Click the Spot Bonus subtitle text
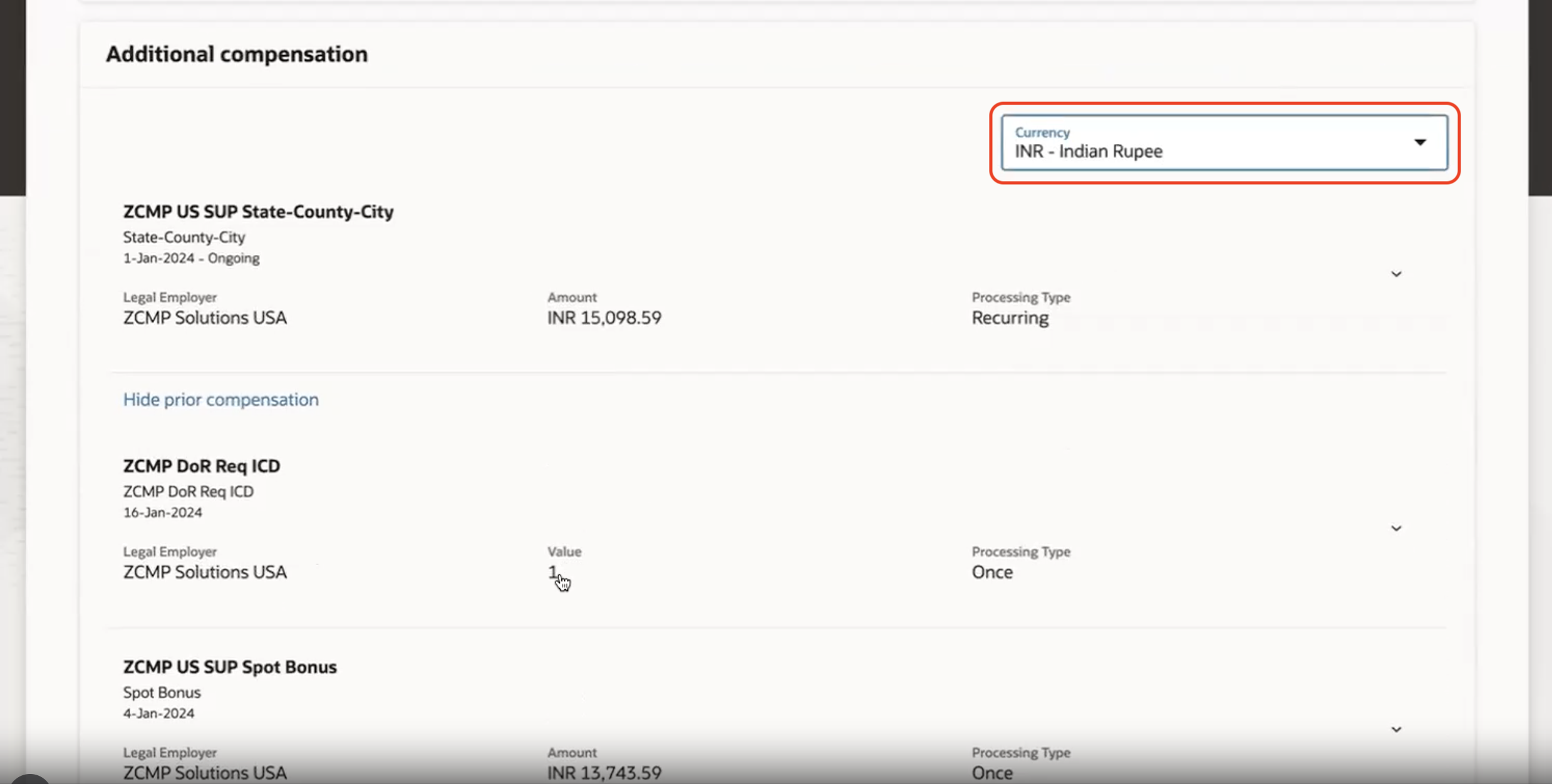 [162, 693]
